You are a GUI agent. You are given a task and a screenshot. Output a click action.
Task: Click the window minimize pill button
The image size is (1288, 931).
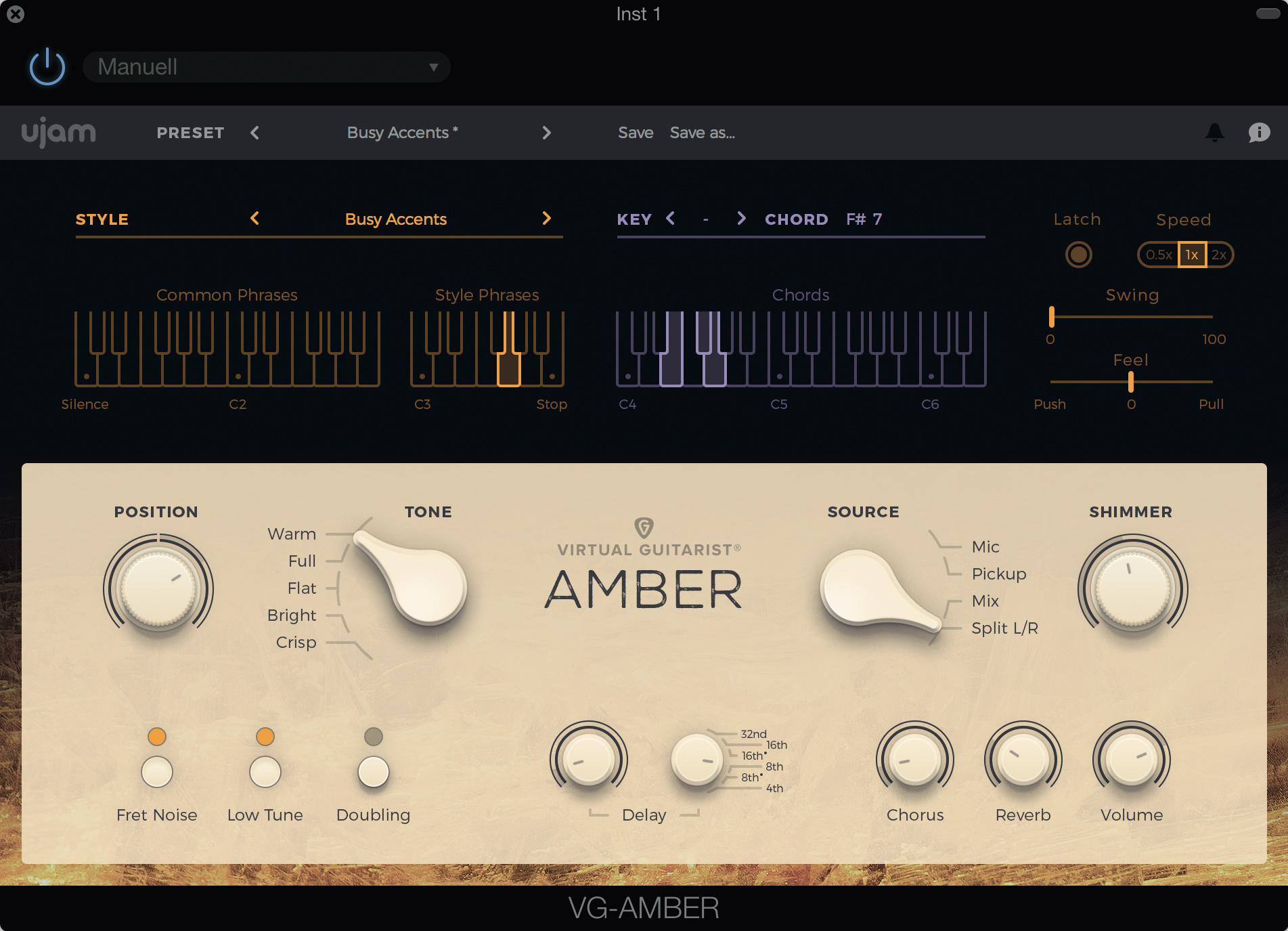click(1268, 14)
